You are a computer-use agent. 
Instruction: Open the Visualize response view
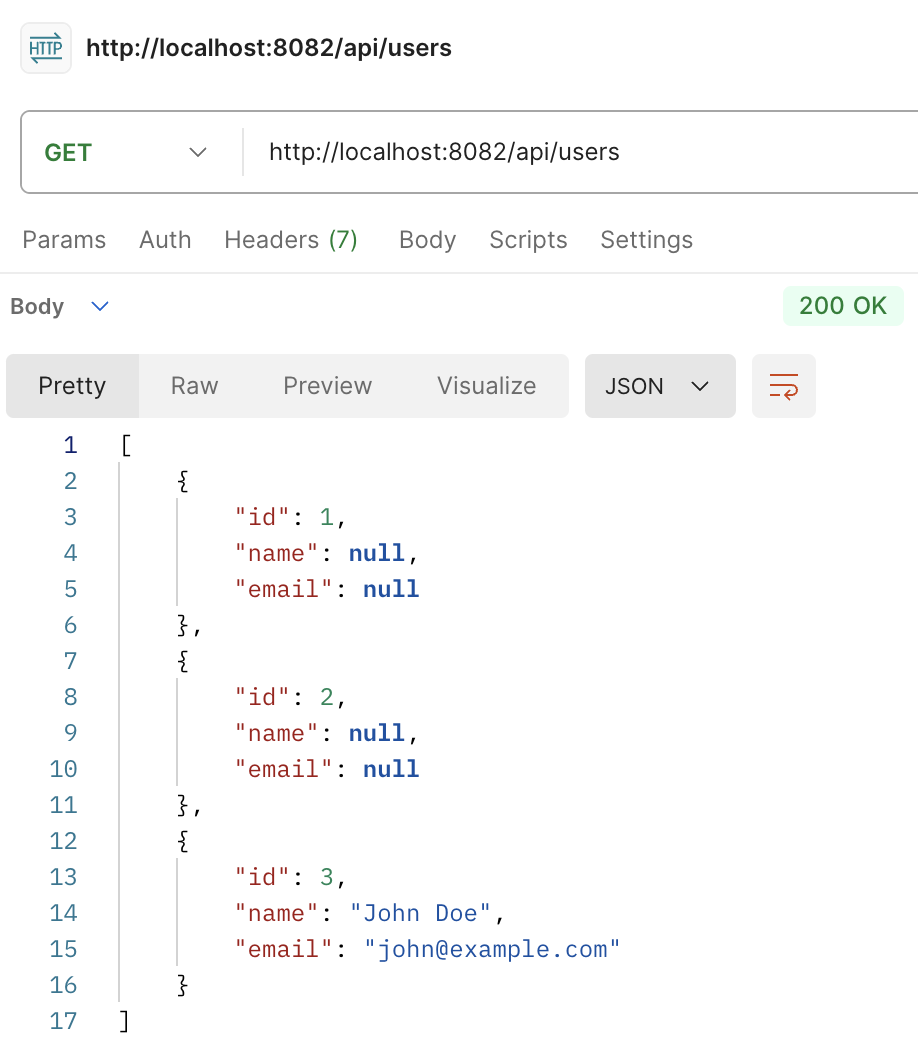click(486, 386)
